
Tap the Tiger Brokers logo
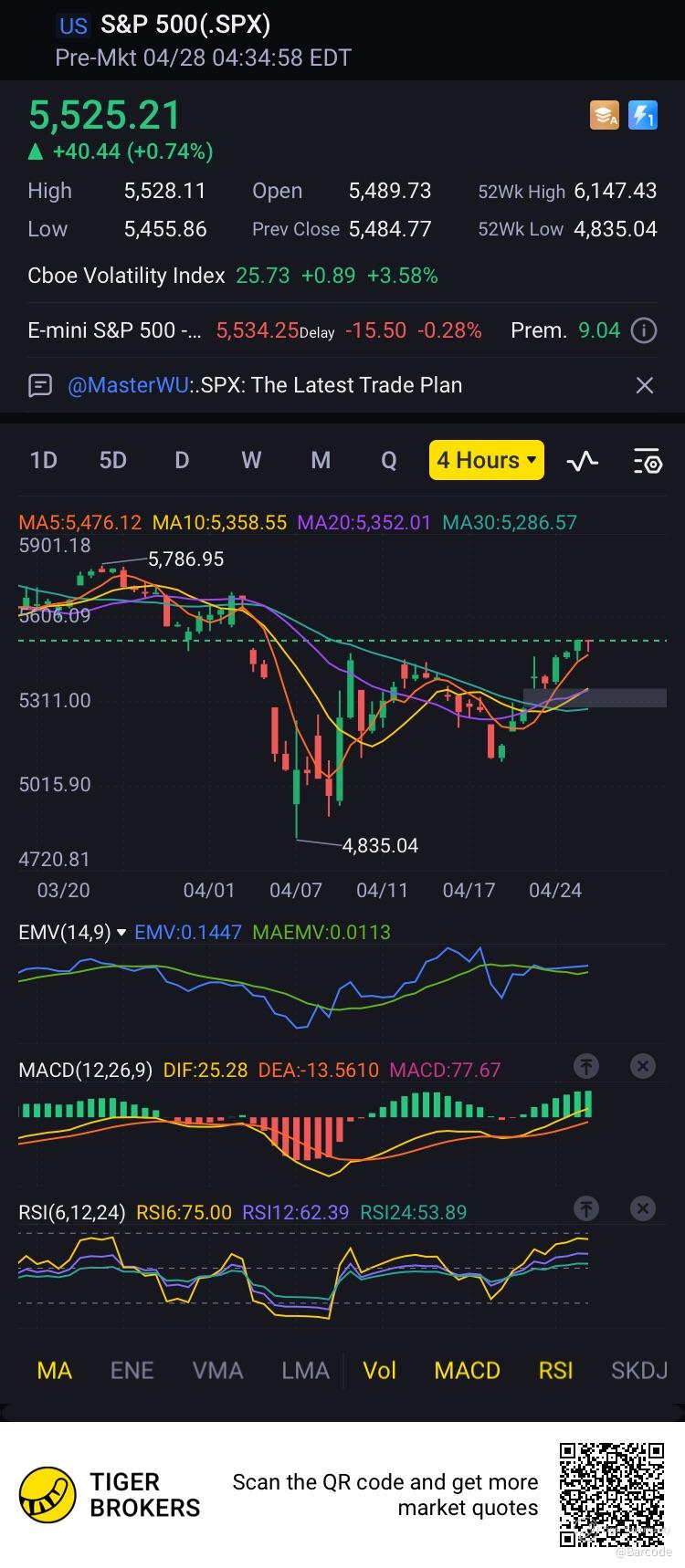(110, 1495)
